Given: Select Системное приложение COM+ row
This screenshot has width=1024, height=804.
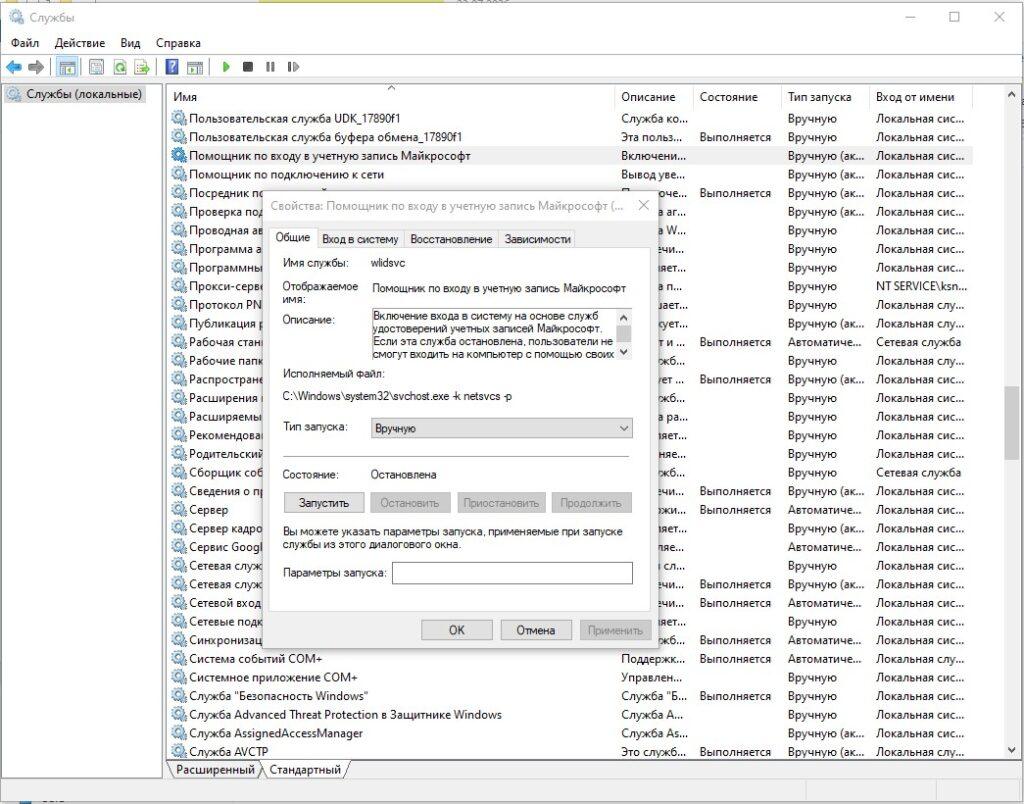Looking at the screenshot, I should click(x=571, y=677).
